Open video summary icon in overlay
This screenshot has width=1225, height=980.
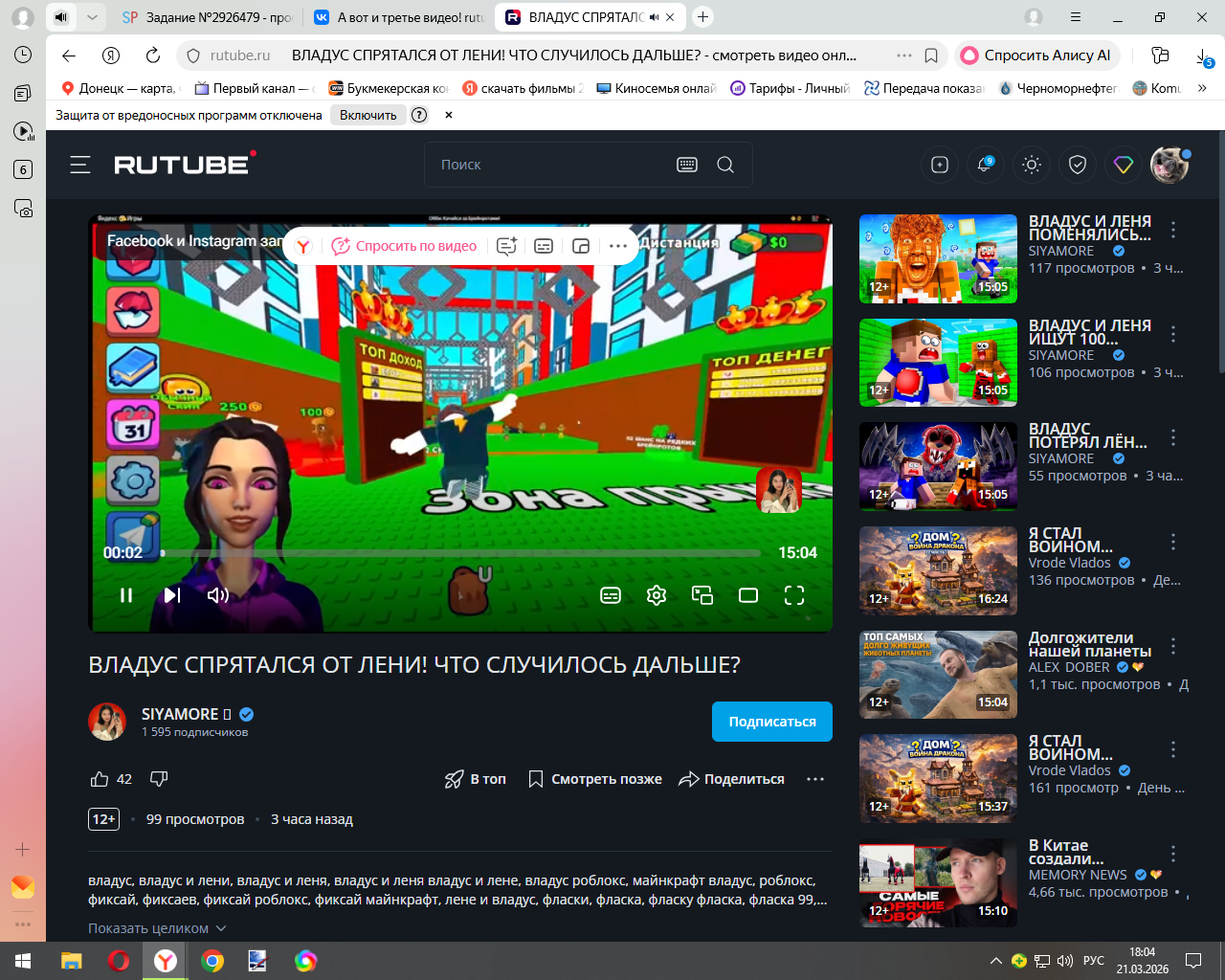tap(507, 246)
